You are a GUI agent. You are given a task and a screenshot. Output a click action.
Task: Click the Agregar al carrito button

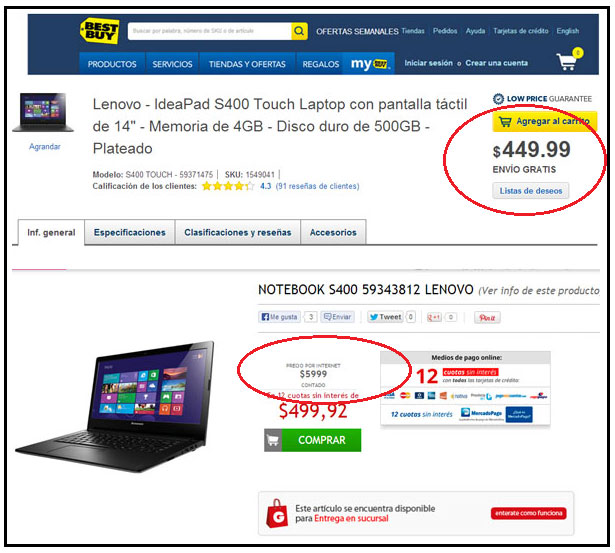pyautogui.click(x=545, y=122)
